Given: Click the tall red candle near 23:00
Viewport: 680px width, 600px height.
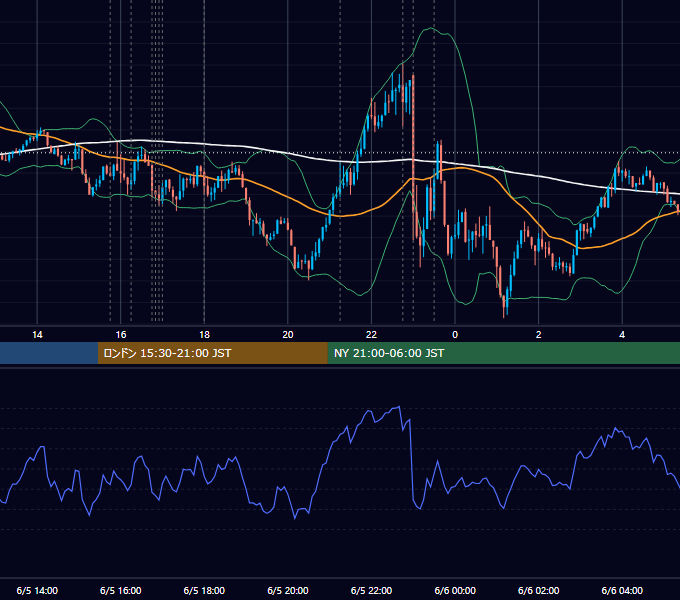Looking at the screenshot, I should (x=413, y=158).
